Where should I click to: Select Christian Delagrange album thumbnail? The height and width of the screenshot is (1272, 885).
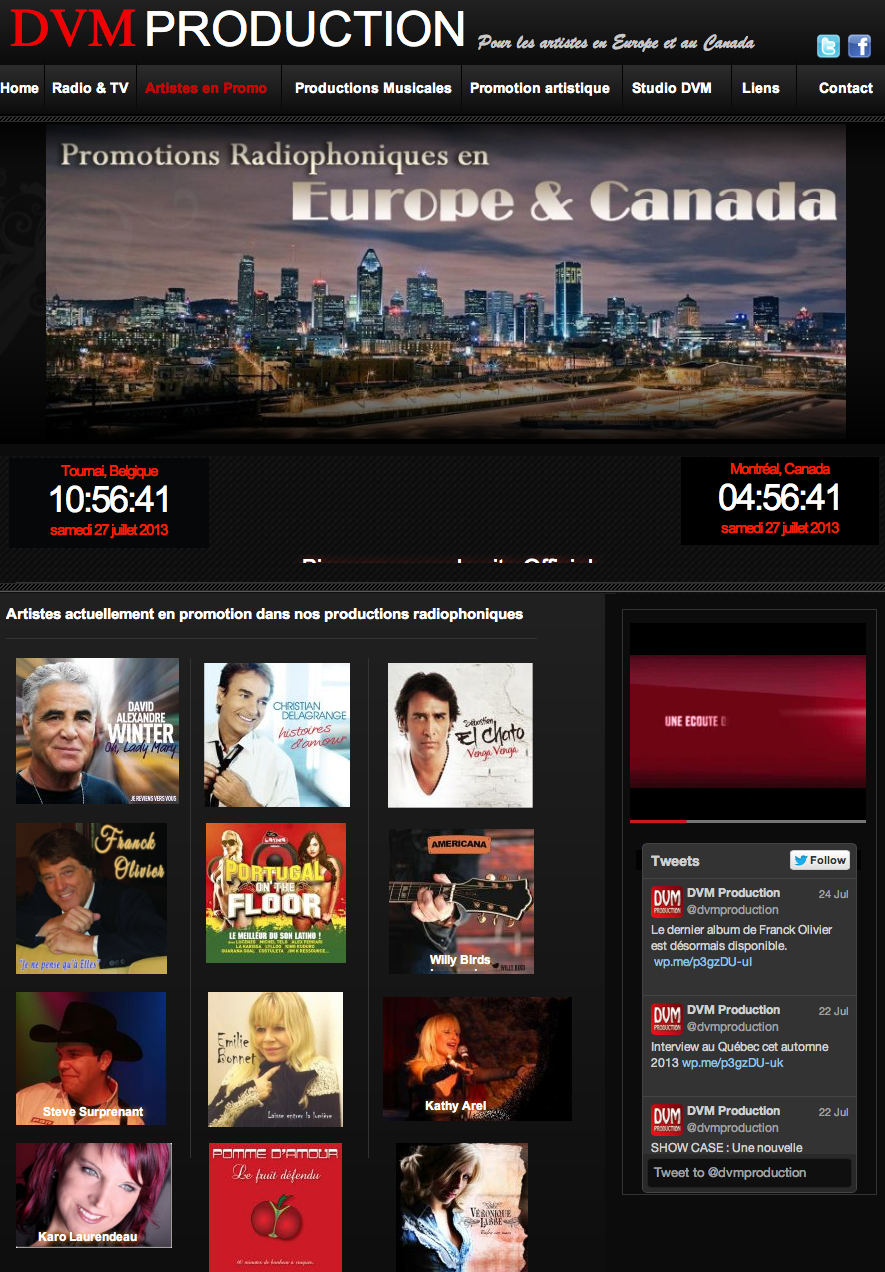[x=277, y=735]
